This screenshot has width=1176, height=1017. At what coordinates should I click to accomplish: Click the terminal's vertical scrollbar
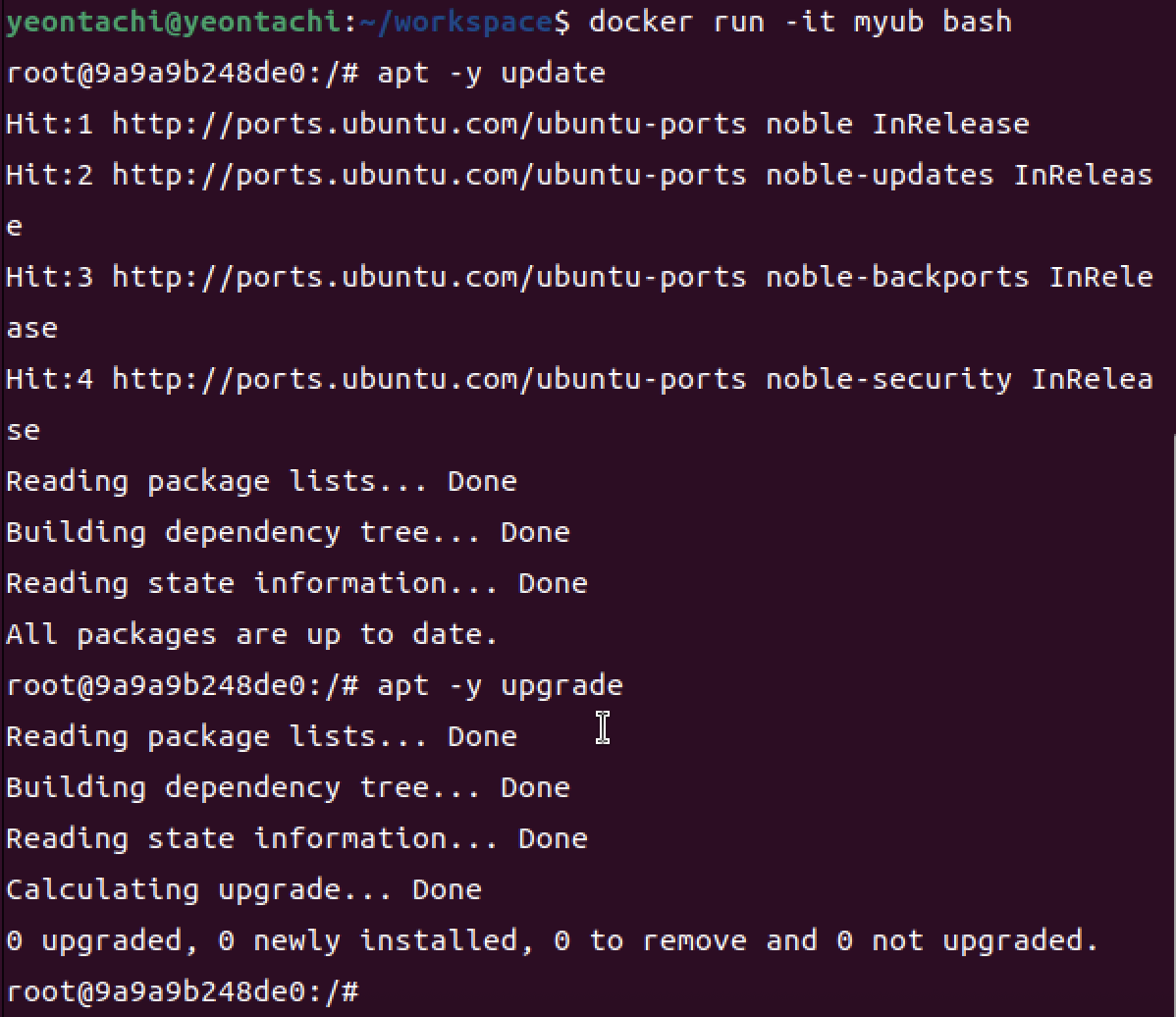coord(1173,724)
